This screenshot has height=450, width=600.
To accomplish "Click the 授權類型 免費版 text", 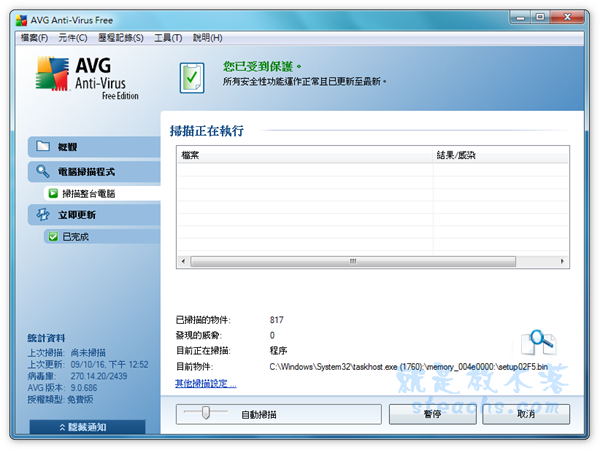I will (x=60, y=399).
